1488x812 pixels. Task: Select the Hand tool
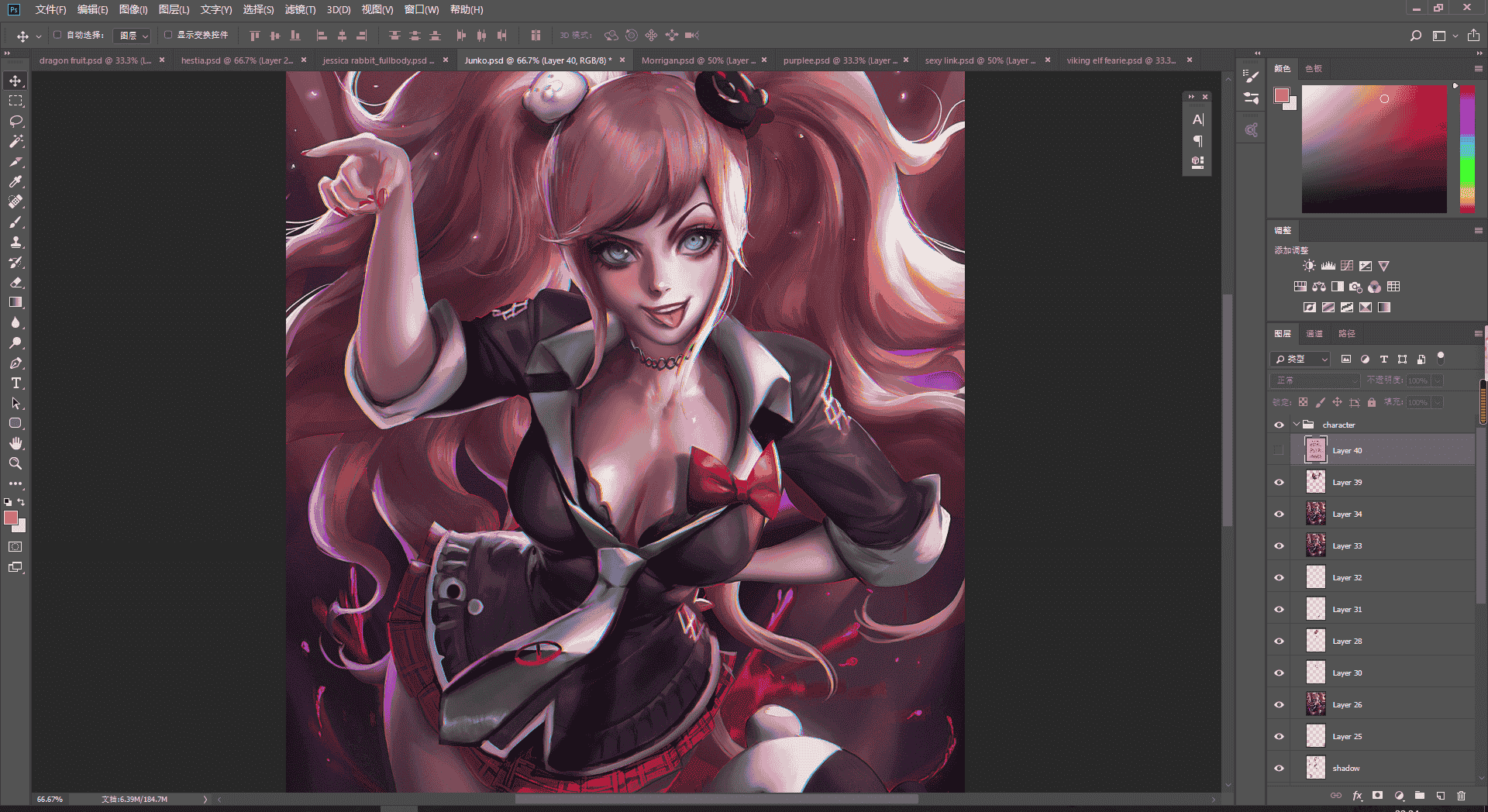click(x=15, y=443)
